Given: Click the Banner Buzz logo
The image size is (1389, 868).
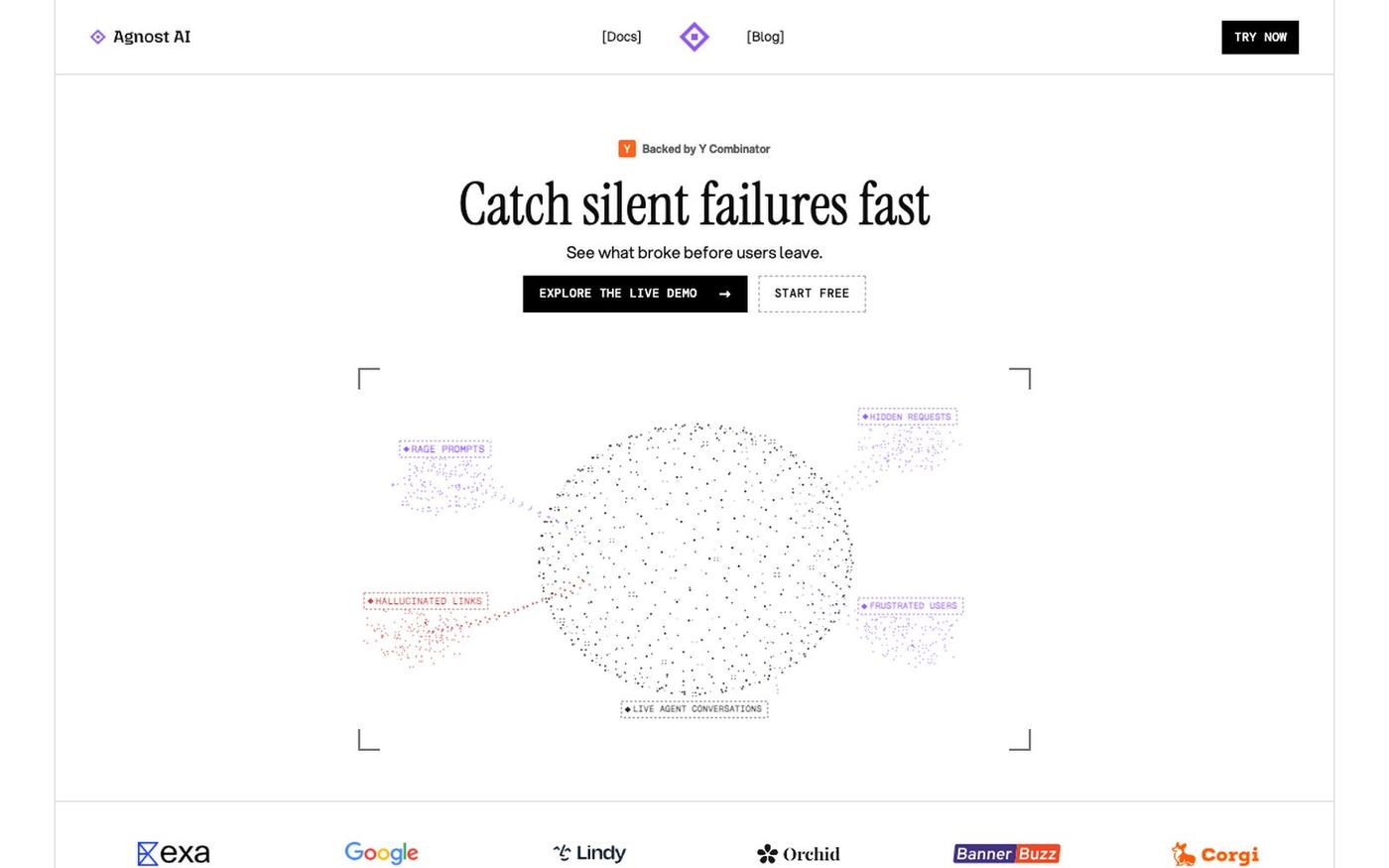Looking at the screenshot, I should (x=1007, y=853).
